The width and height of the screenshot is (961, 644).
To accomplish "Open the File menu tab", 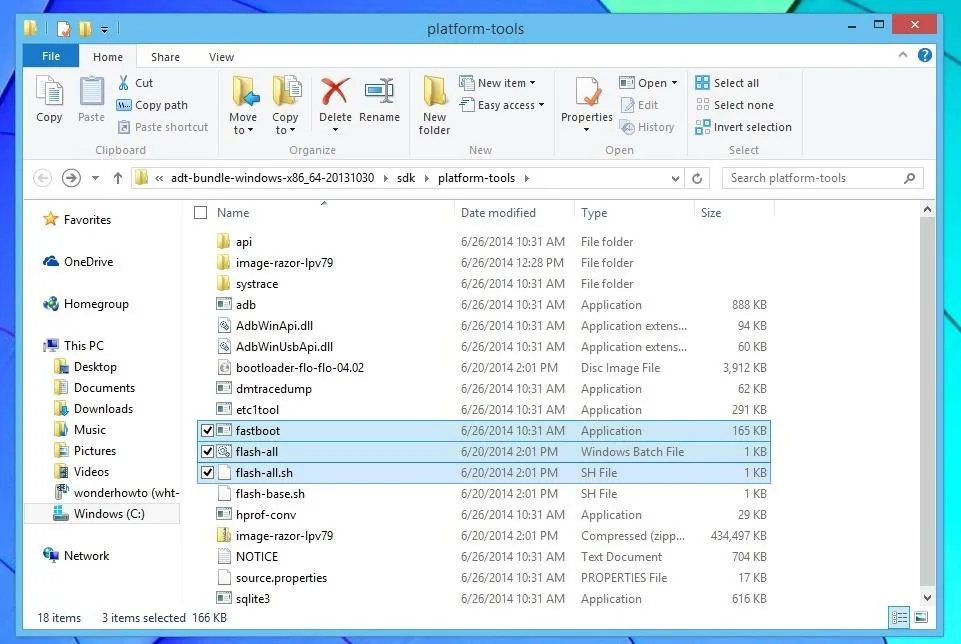I will click(x=50, y=57).
